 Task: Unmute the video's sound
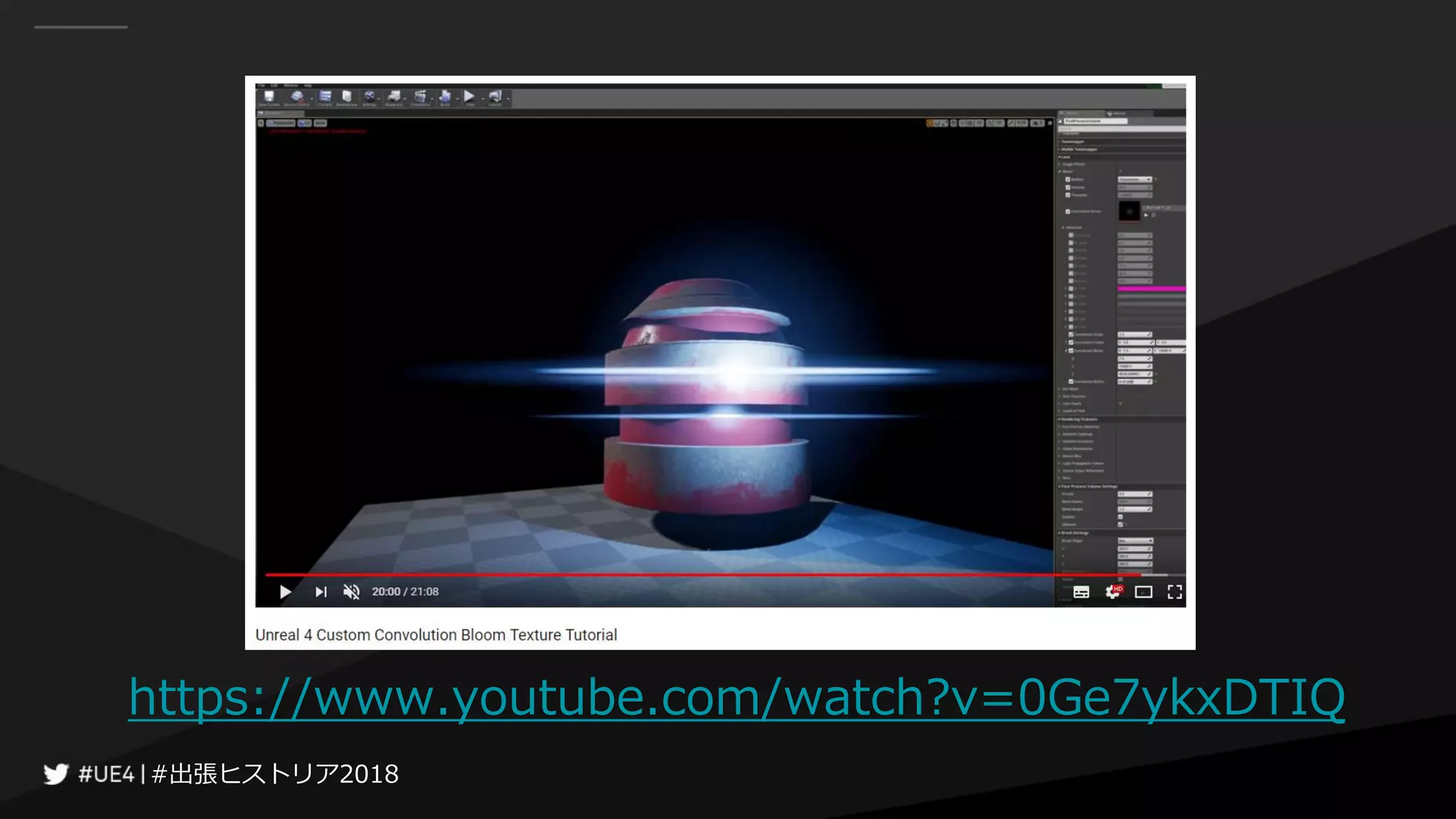pos(351,591)
